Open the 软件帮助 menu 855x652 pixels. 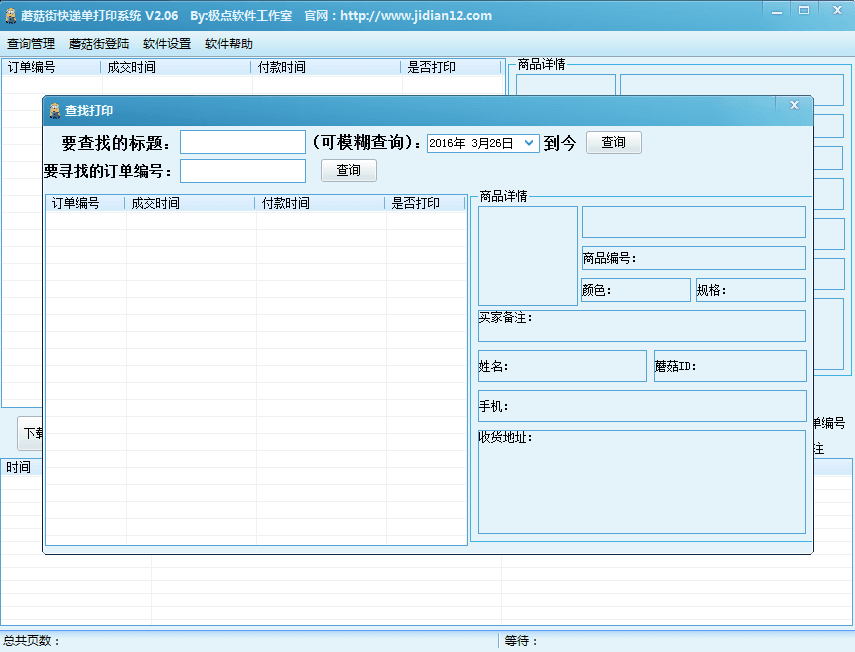[x=229, y=44]
